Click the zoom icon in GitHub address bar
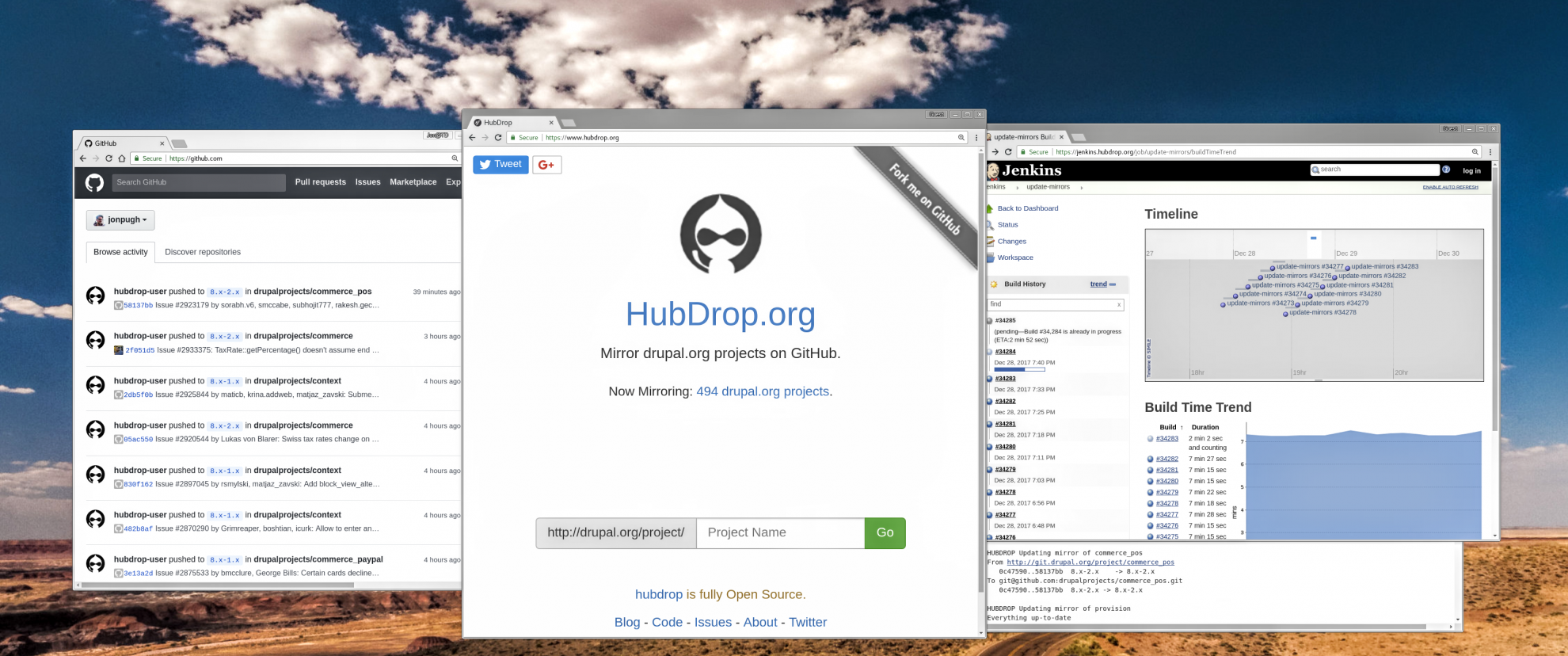The height and width of the screenshot is (656, 1568). pos(455,158)
